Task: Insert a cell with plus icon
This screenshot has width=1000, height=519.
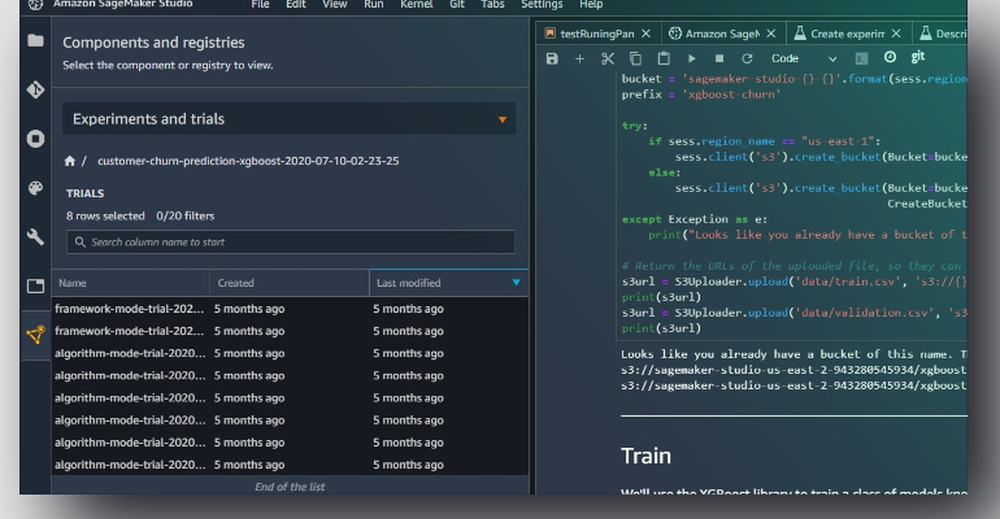Action: coord(579,59)
